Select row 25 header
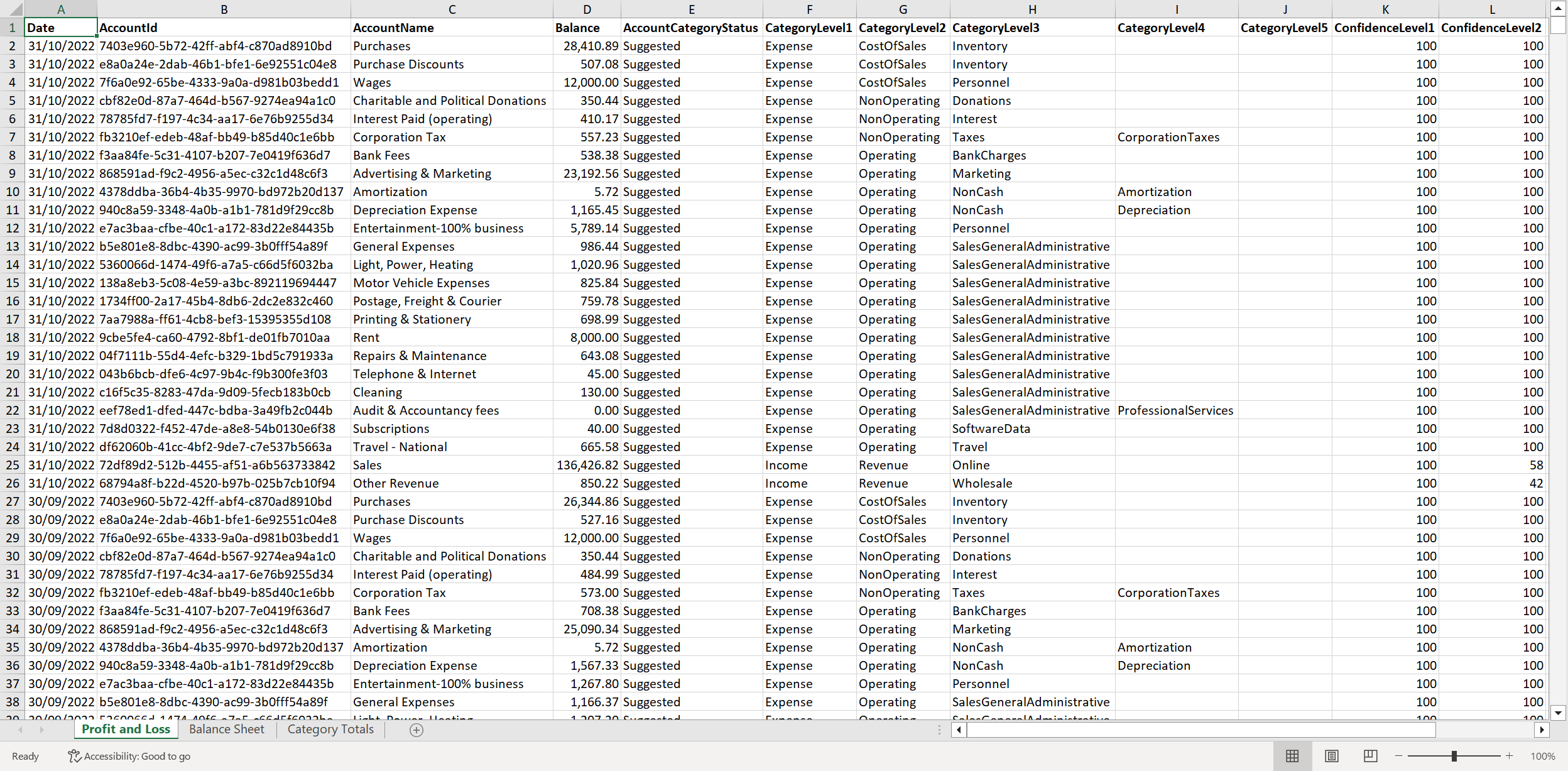The height and width of the screenshot is (771, 1568). click(13, 465)
